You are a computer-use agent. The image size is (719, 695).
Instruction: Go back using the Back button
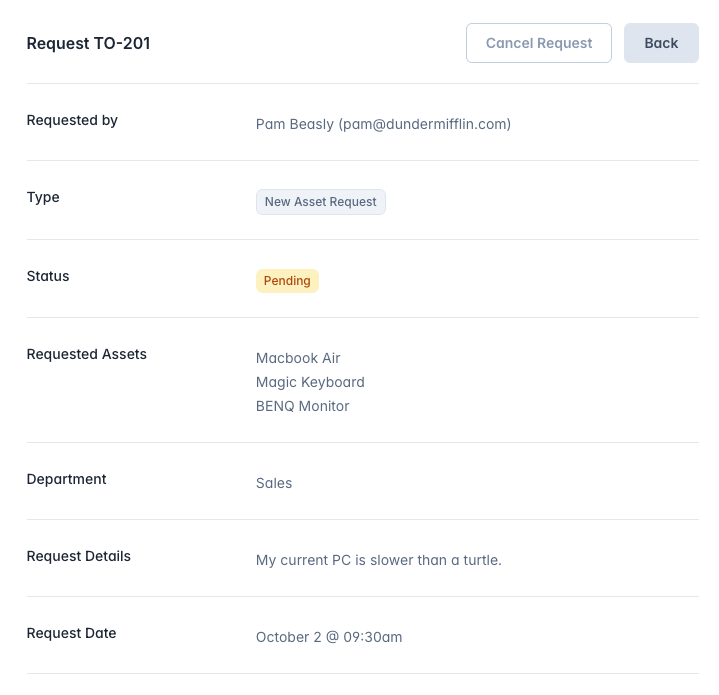point(661,43)
